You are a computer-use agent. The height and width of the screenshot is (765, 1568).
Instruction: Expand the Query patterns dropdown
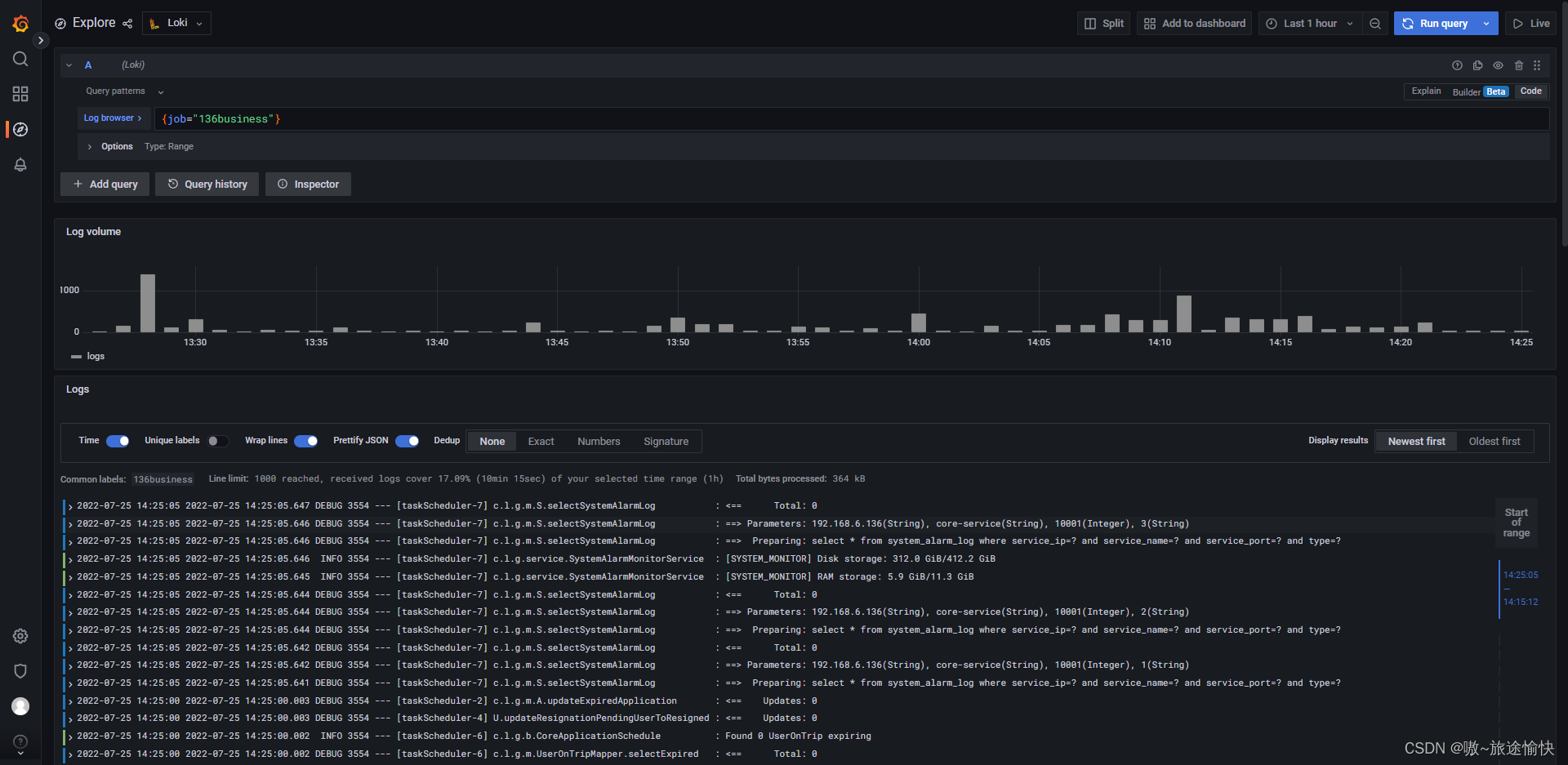point(124,91)
